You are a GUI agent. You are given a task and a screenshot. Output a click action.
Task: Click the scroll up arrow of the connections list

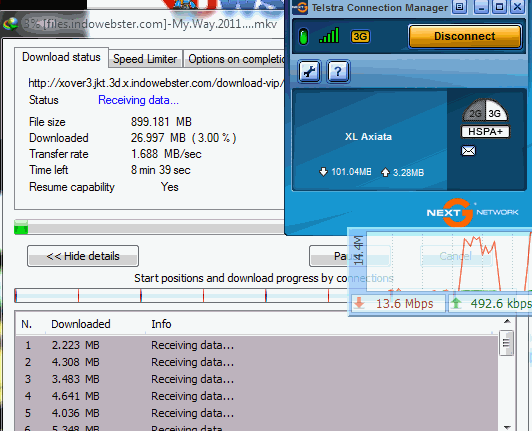click(x=507, y=321)
